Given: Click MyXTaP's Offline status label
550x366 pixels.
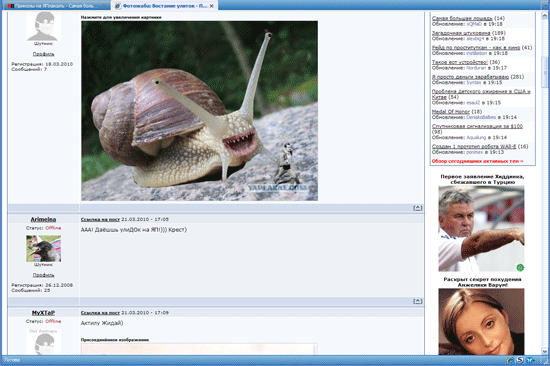Looking at the screenshot, I should tap(53, 321).
